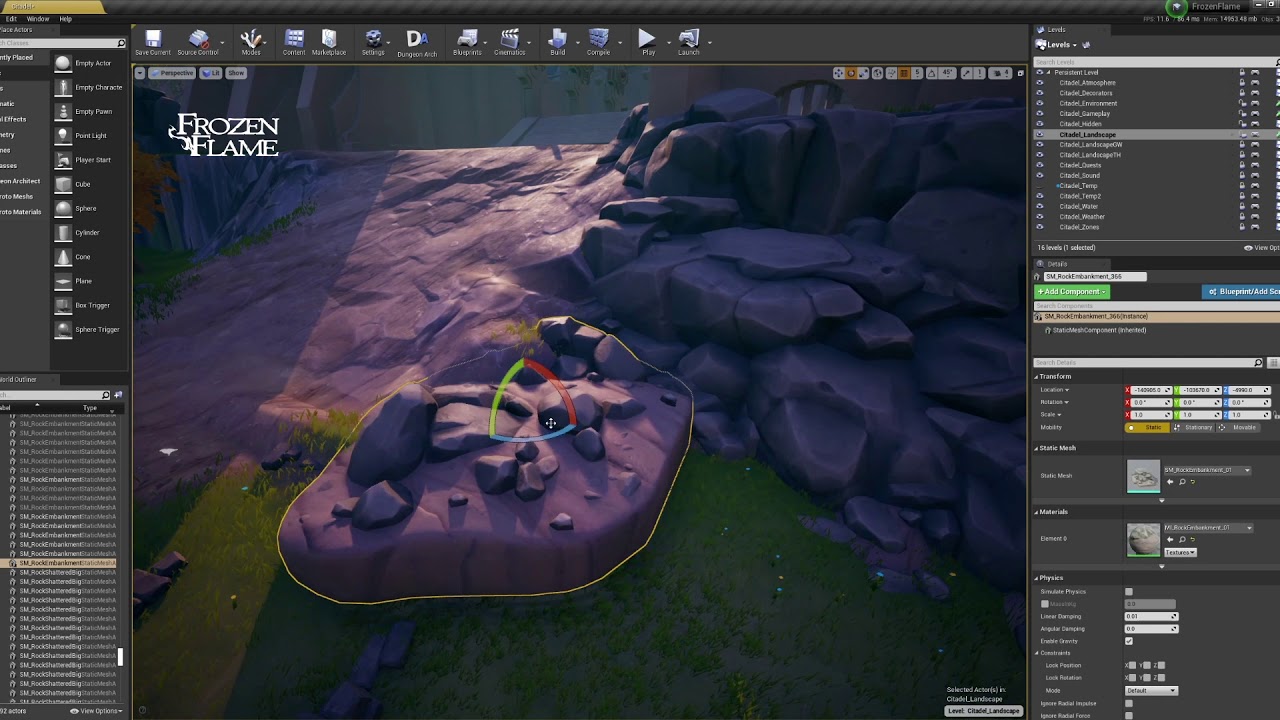Select the Box Trigger placement item
This screenshot has height=720, width=1280.
[x=89, y=305]
